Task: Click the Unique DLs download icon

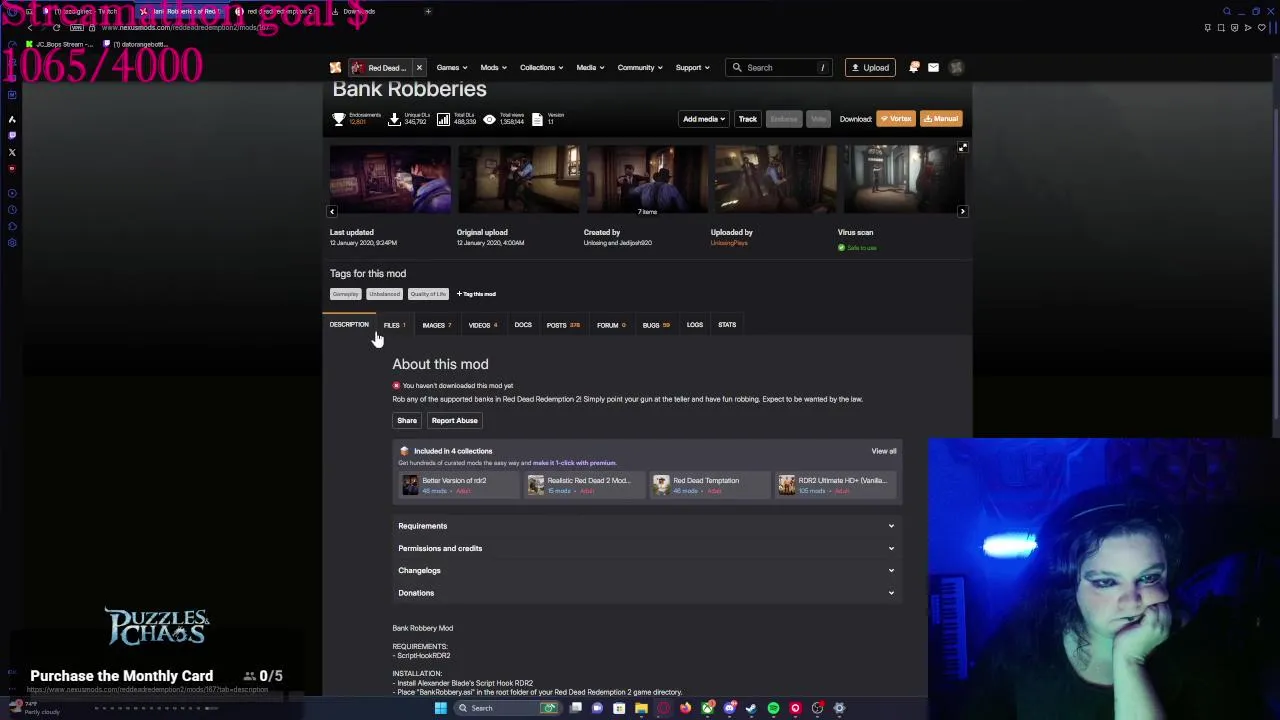Action: (x=394, y=119)
